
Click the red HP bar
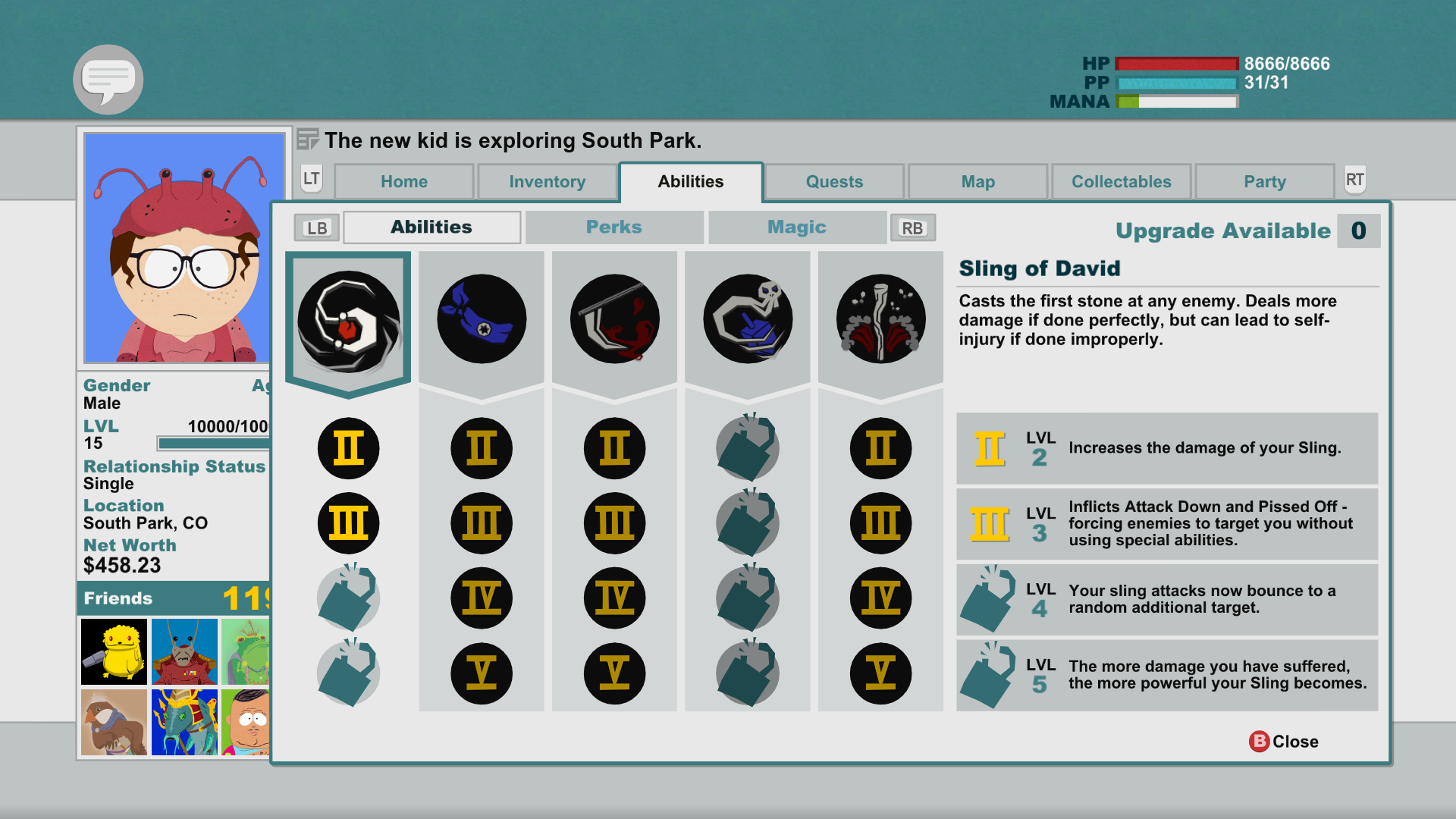point(1177,64)
